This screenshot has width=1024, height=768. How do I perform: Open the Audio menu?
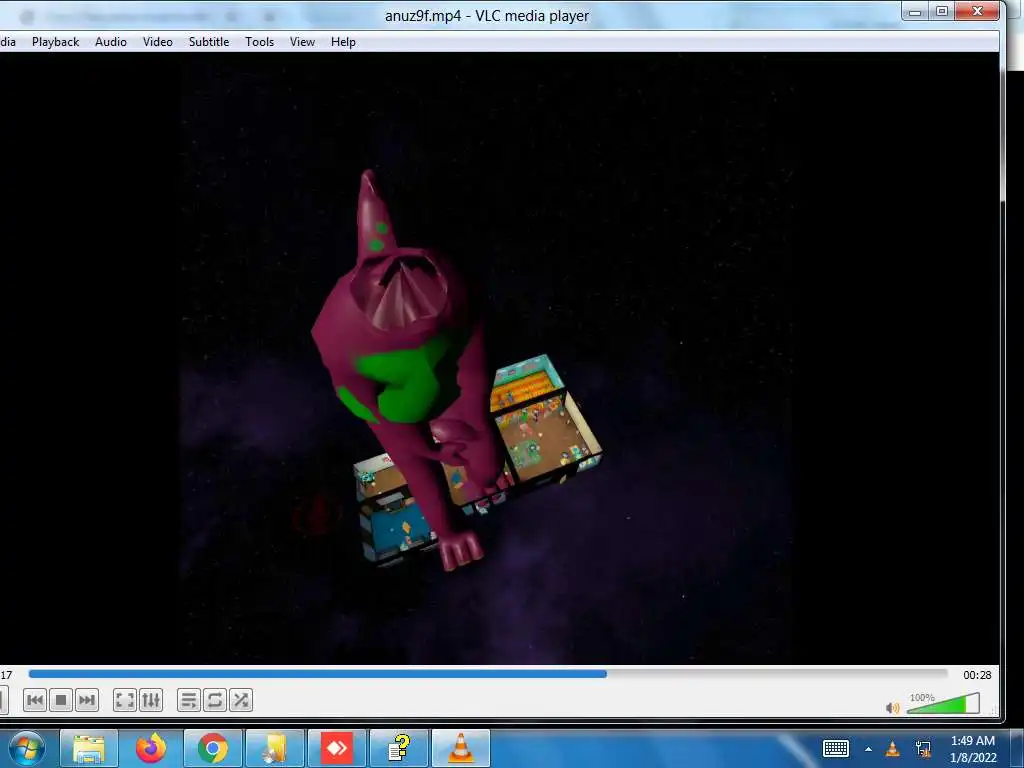(x=110, y=42)
